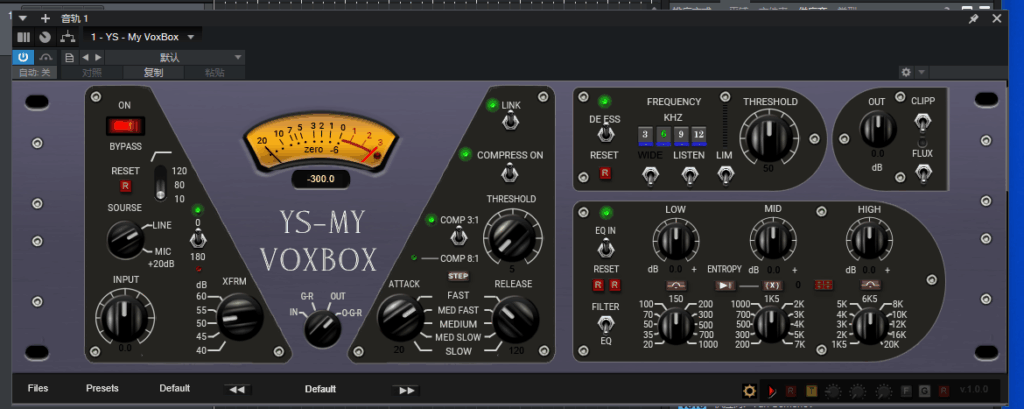Open the Presets menu

pos(103,388)
